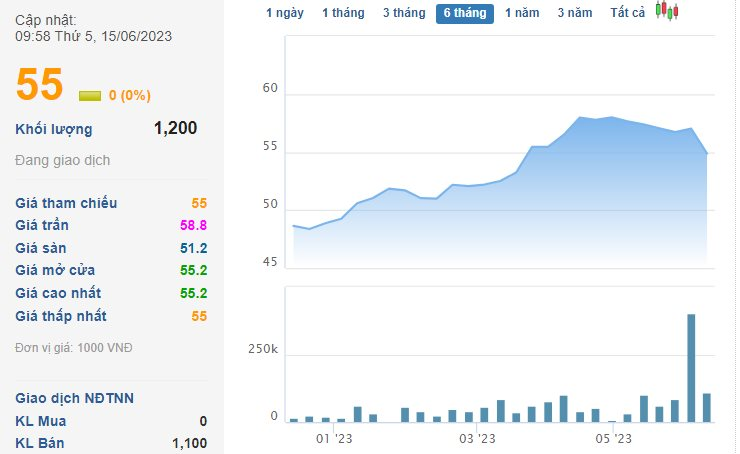The height and width of the screenshot is (454, 740).
Task: Click the '05 '23' x-axis label
Action: click(x=613, y=439)
